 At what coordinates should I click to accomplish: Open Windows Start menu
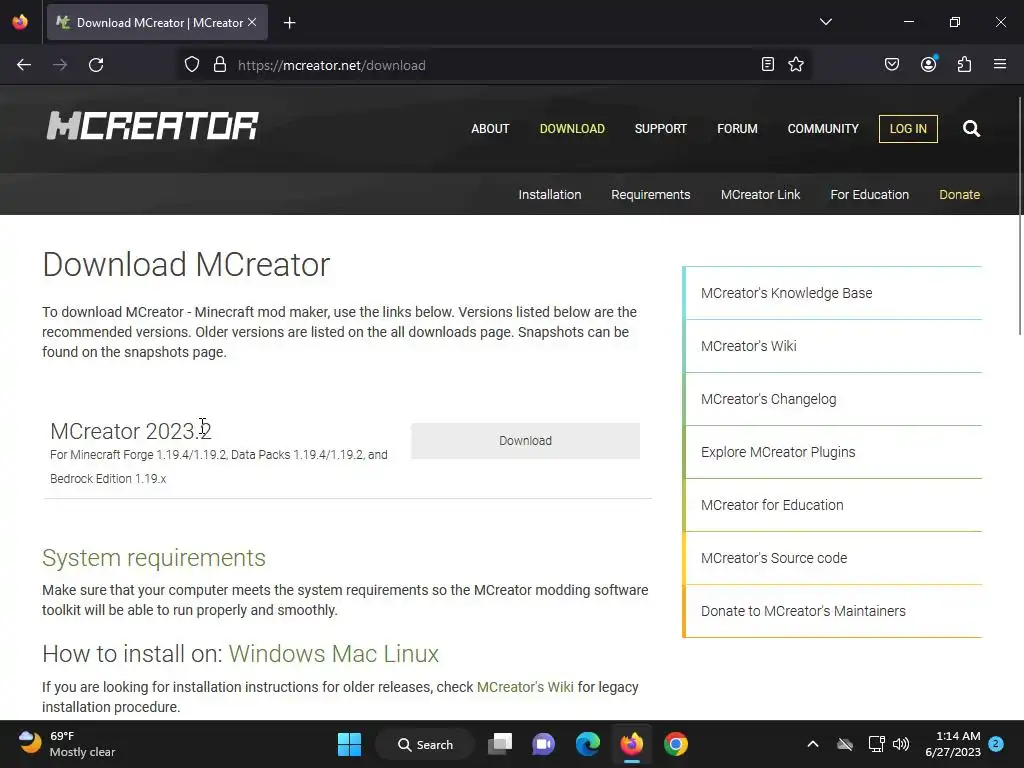(349, 744)
